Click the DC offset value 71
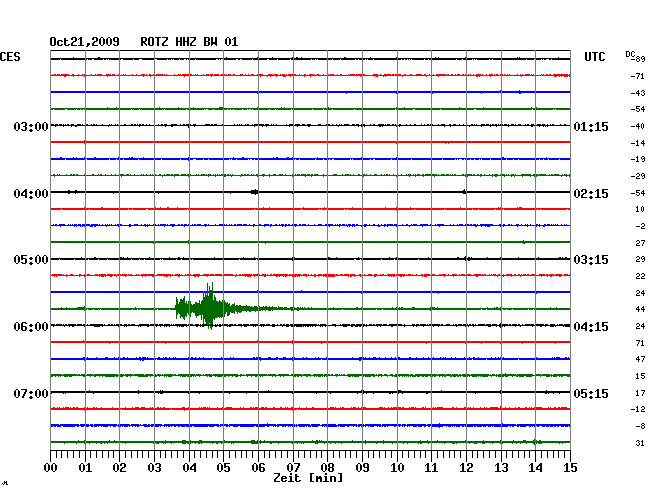This screenshot has width=650, height=494. 640,343
